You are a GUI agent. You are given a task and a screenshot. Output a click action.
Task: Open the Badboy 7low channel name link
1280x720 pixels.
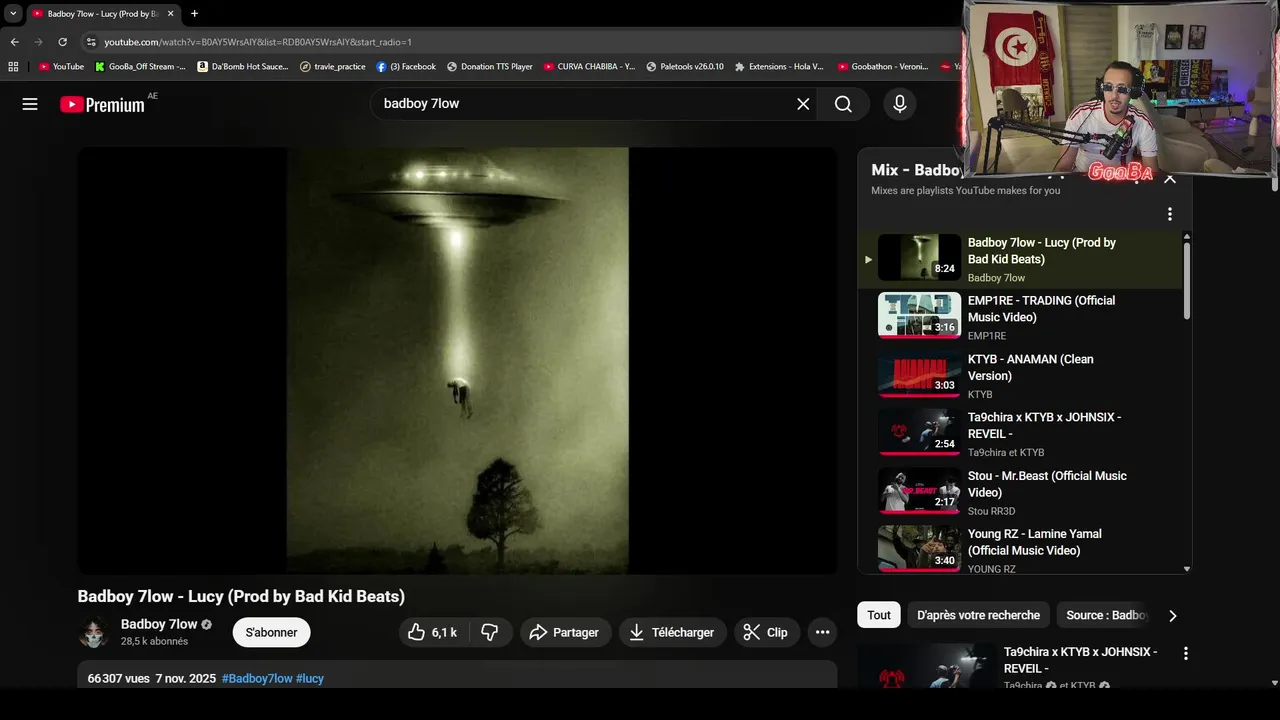pos(159,624)
